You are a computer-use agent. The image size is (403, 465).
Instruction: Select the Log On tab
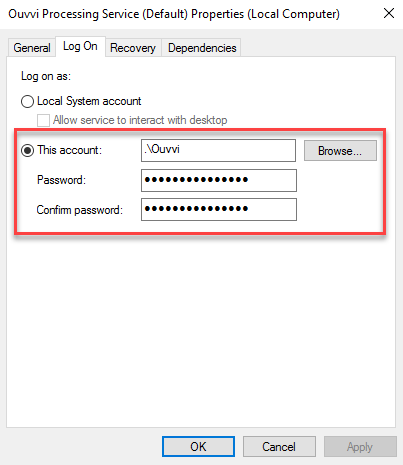coord(80,46)
